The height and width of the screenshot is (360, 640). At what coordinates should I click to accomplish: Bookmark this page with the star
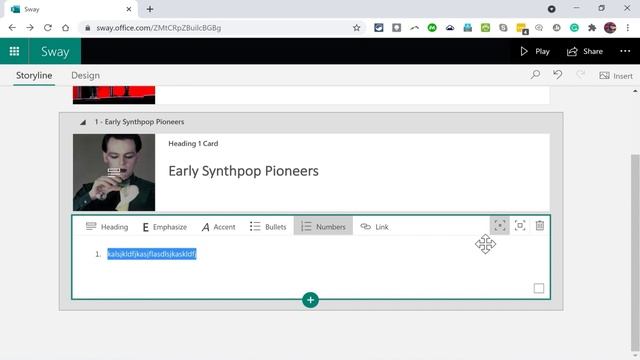coord(356,28)
